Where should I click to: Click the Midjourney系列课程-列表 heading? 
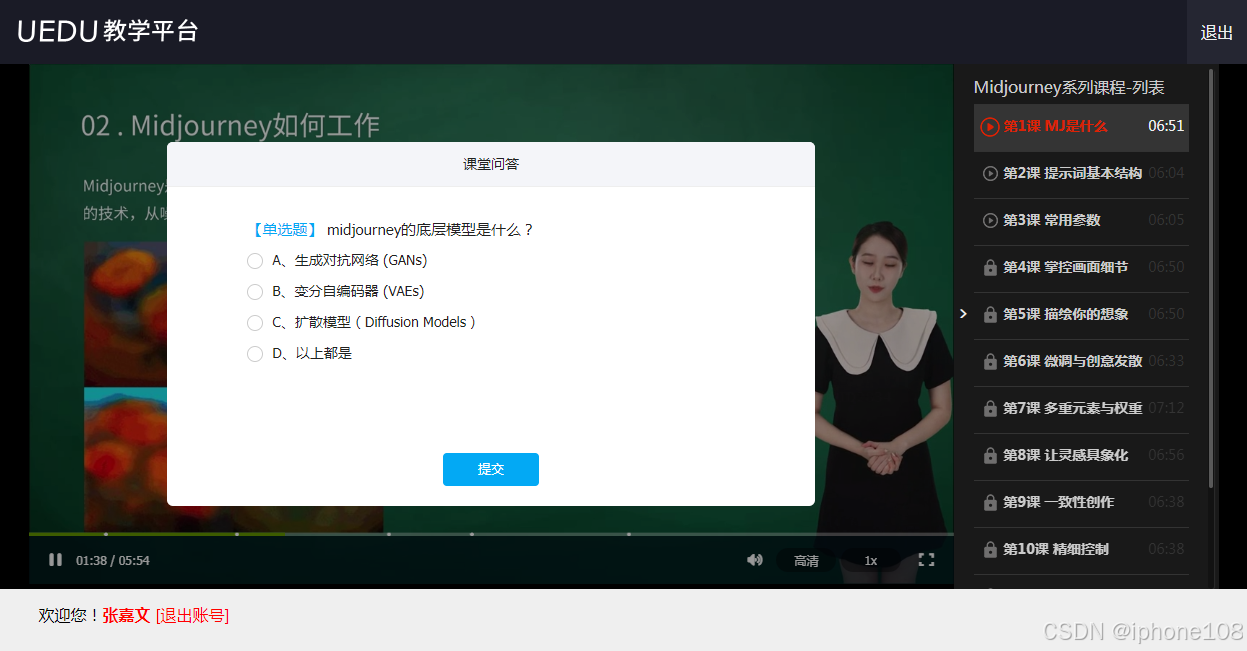tap(1069, 88)
